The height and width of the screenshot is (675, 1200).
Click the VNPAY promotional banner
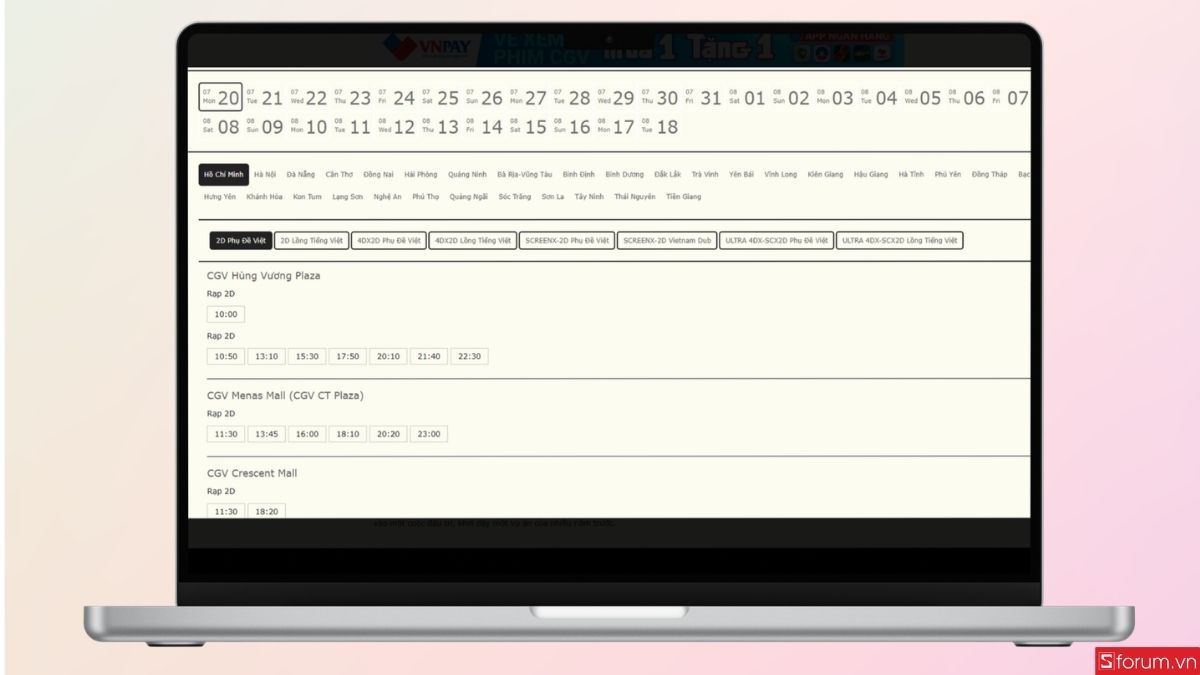(x=642, y=49)
